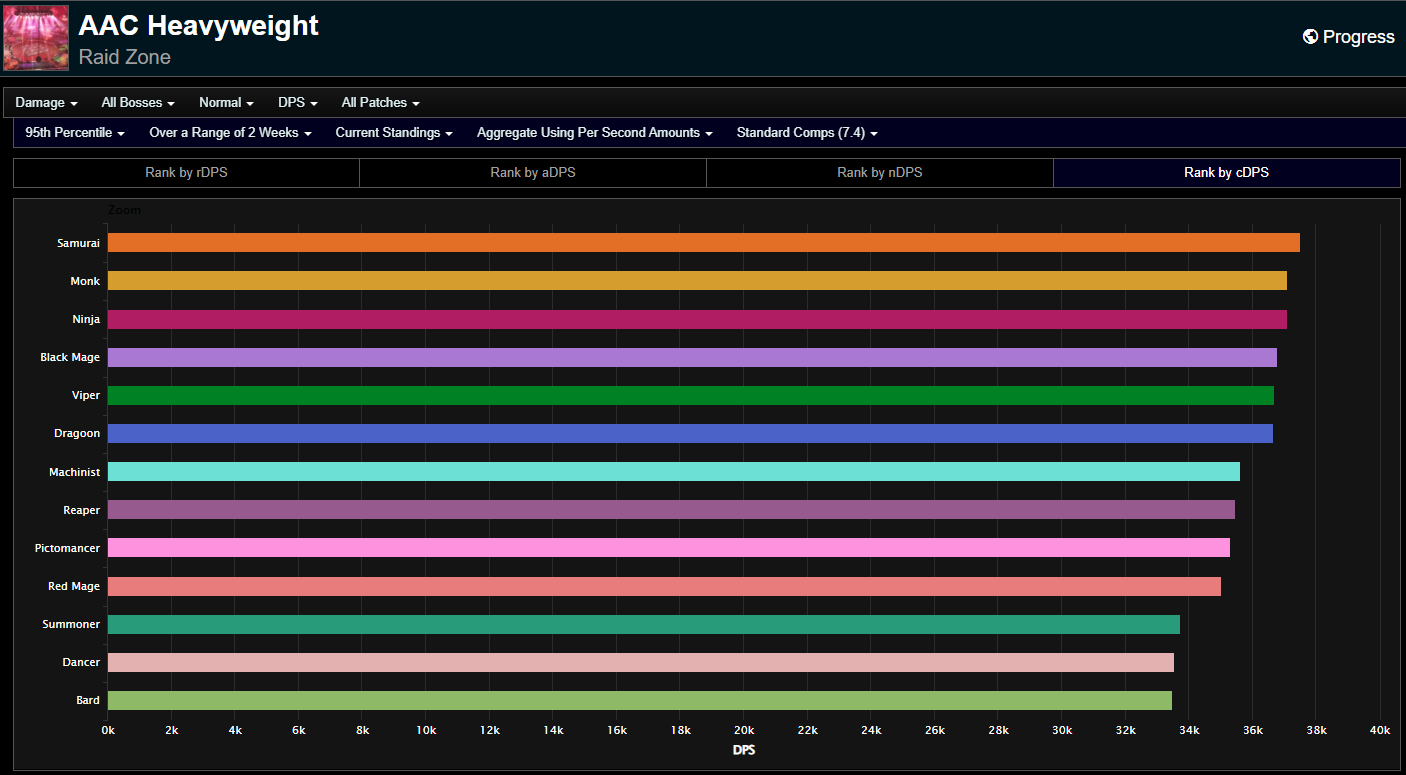Click the Reaper axis label
1406x775 pixels.
(x=82, y=510)
